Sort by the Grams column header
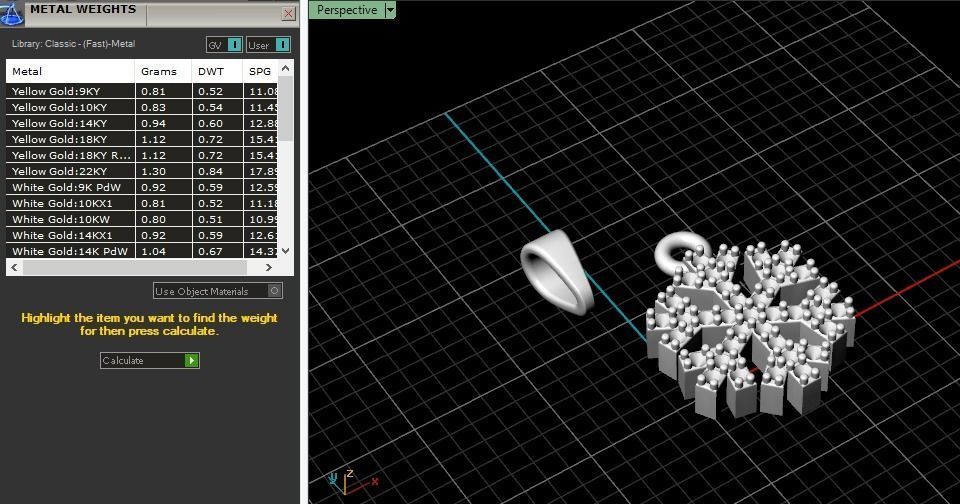 [163, 71]
